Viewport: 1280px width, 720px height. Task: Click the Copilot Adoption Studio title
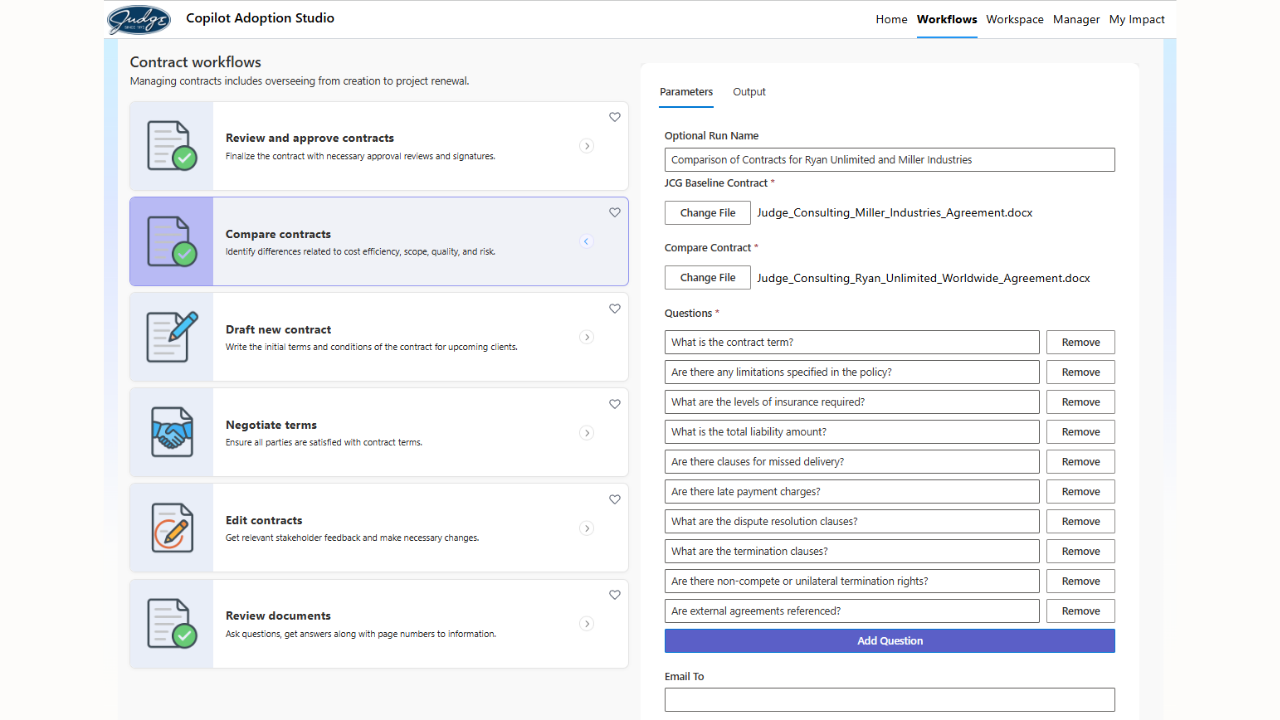click(260, 18)
